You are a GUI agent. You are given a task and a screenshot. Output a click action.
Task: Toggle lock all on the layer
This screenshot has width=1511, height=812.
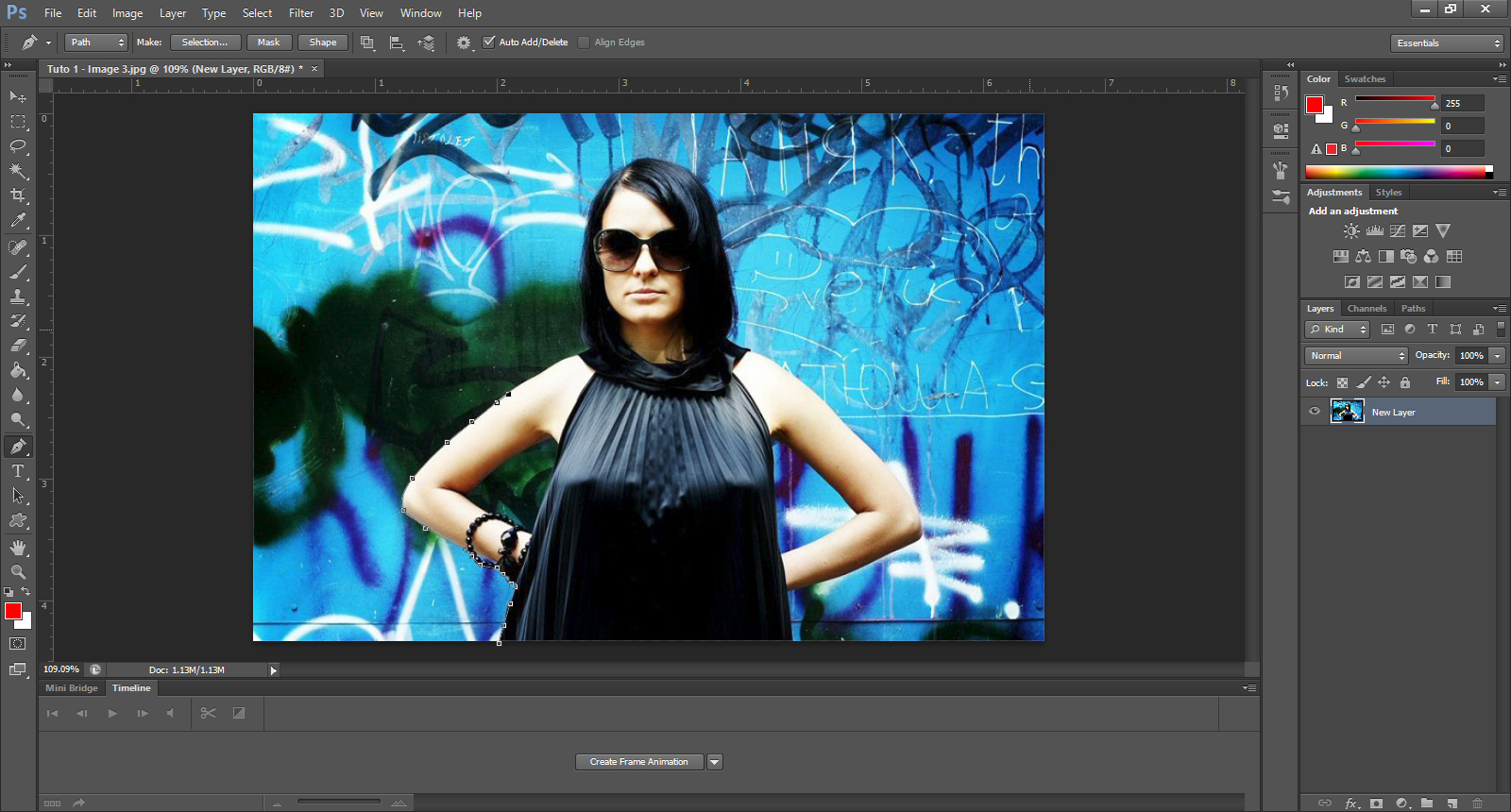[x=1405, y=382]
